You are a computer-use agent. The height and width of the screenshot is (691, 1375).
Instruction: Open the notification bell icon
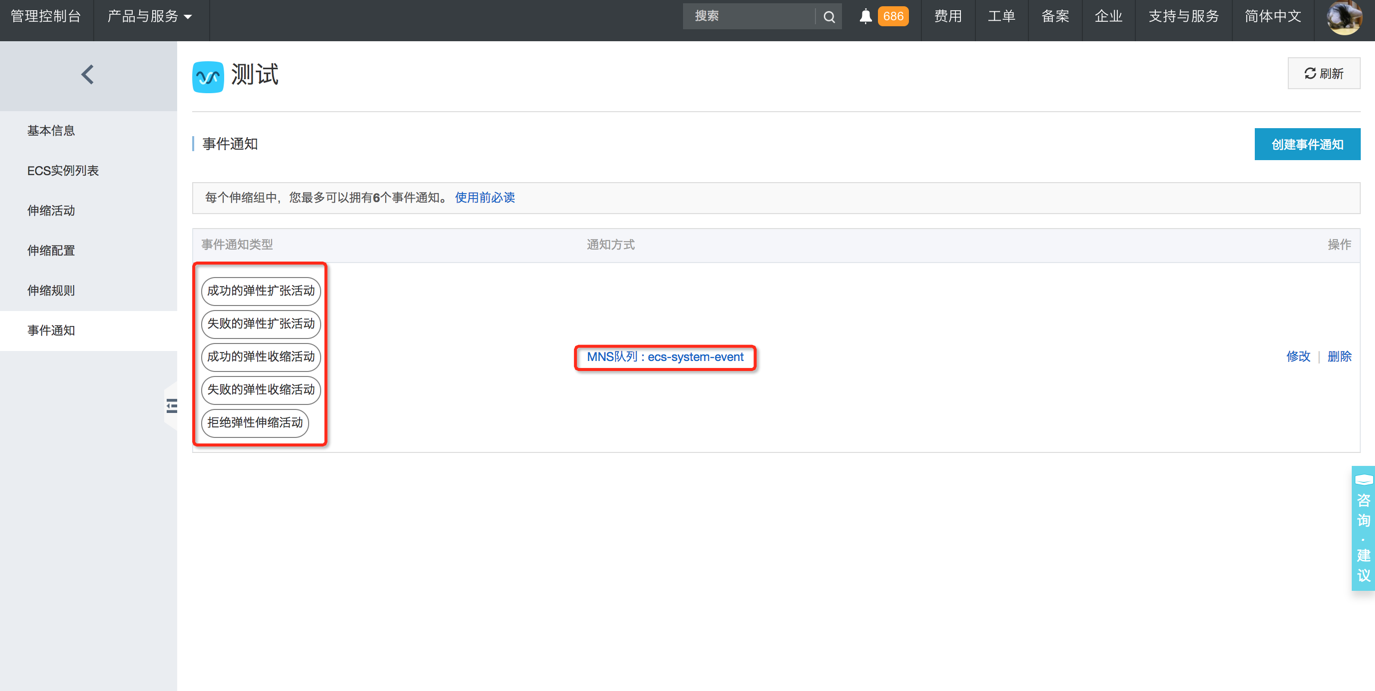(866, 16)
